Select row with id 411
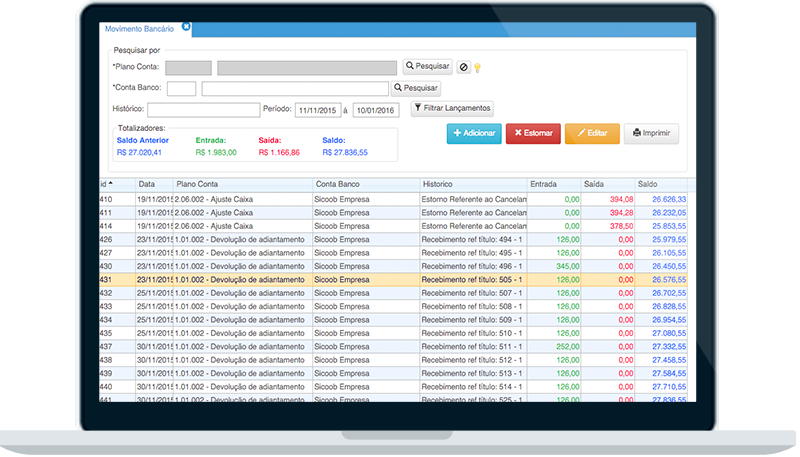The image size is (800, 457). point(393,213)
